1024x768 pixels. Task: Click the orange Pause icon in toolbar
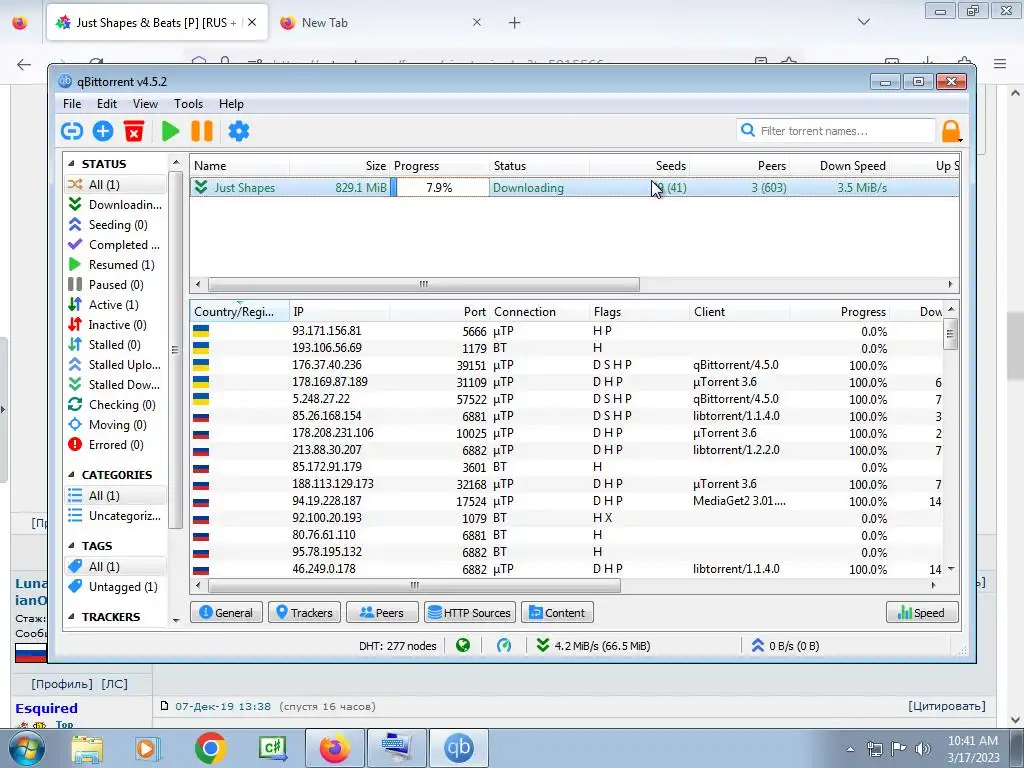click(202, 131)
